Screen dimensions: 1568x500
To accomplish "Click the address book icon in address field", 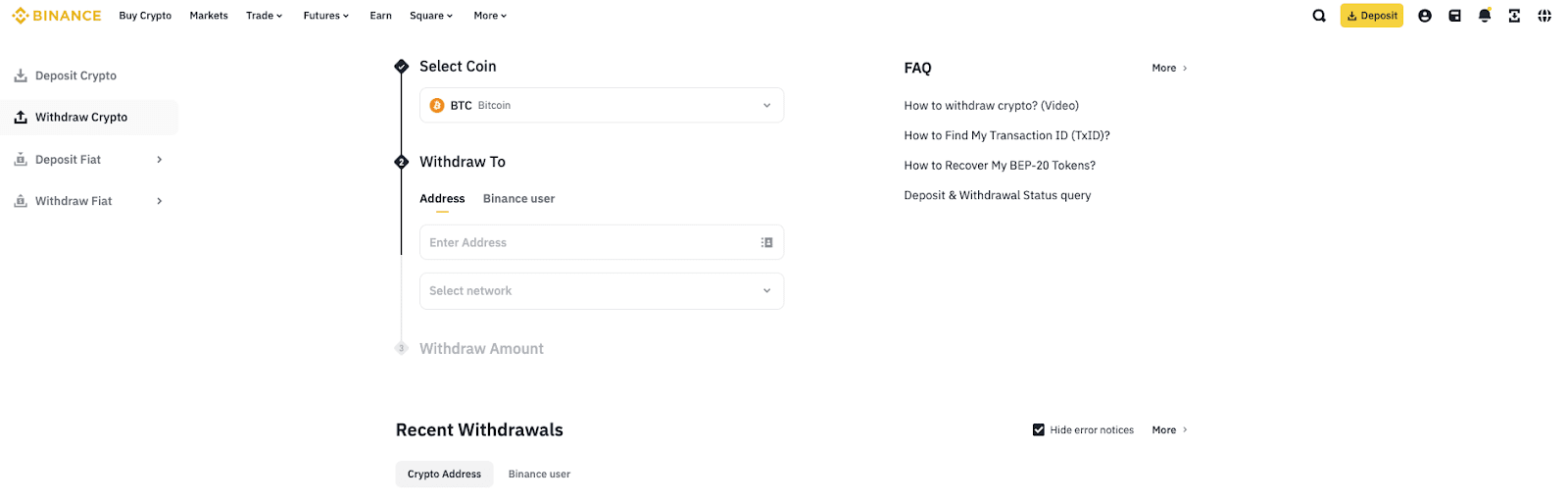I will [766, 242].
